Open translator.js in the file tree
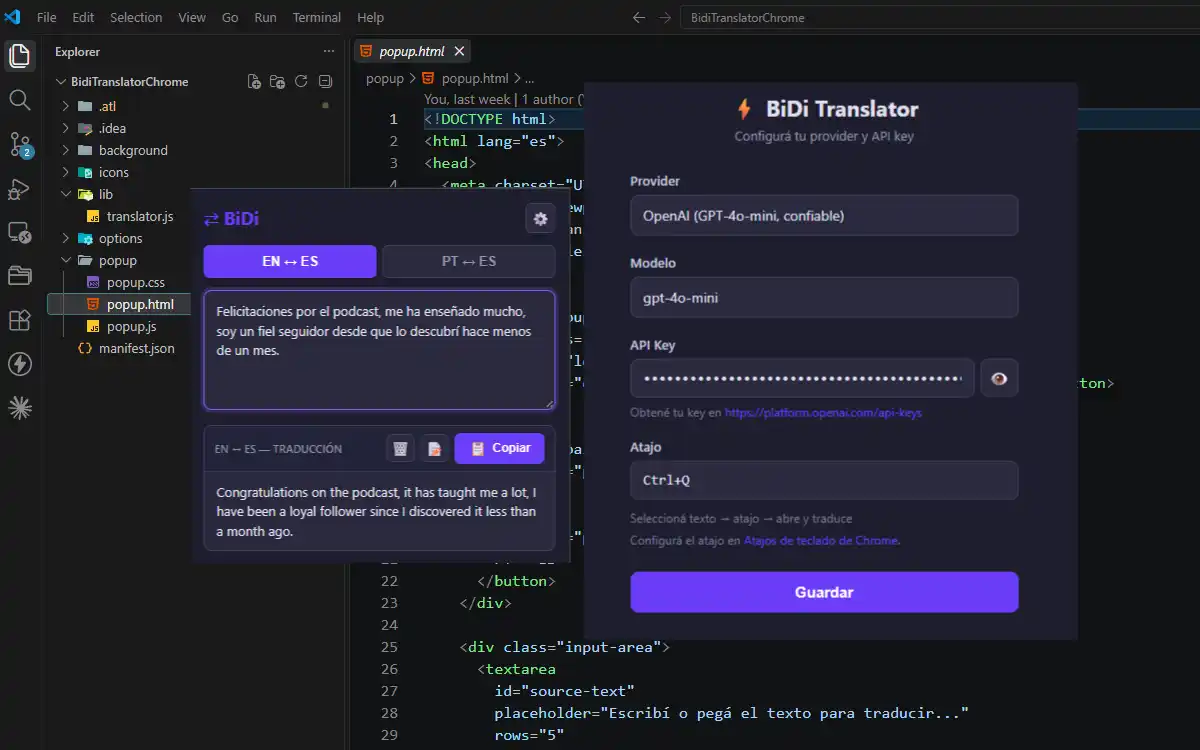Viewport: 1200px width, 750px height. [140, 216]
